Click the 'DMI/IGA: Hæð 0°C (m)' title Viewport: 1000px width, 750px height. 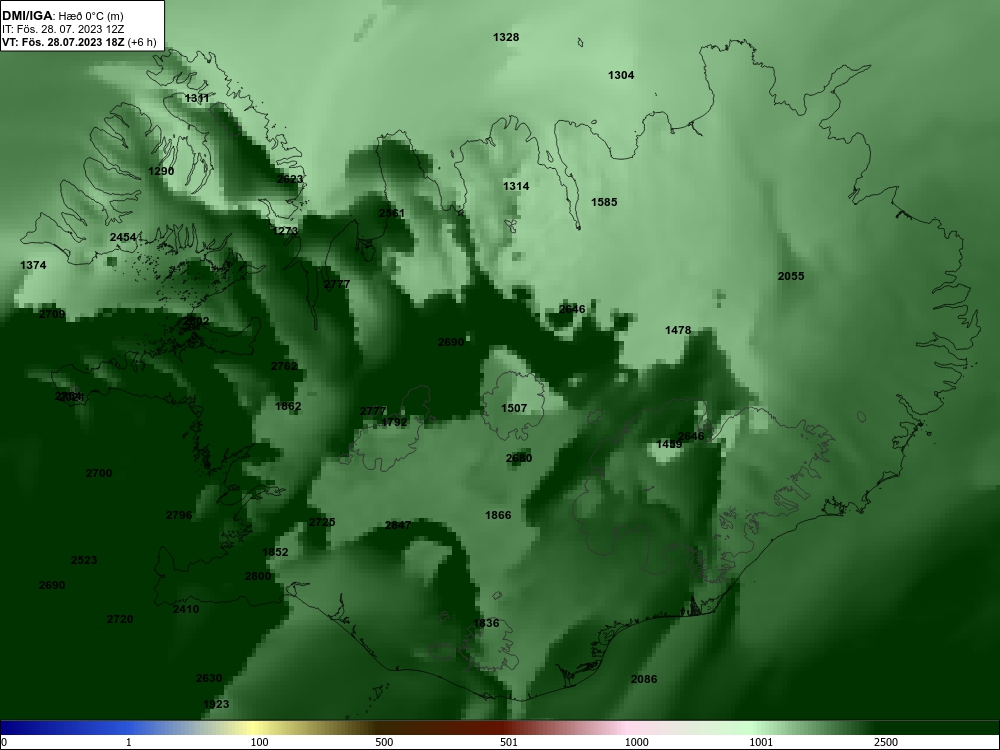(62, 16)
